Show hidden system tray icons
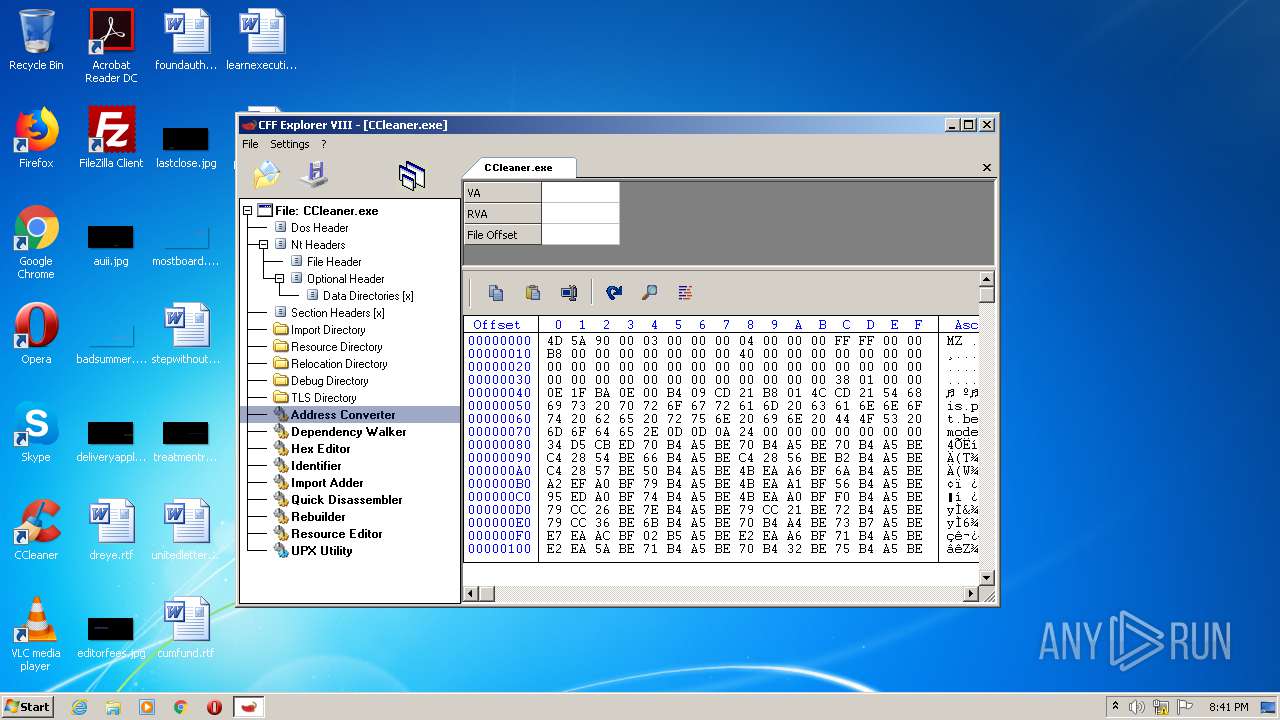The image size is (1280, 720). click(x=1115, y=707)
